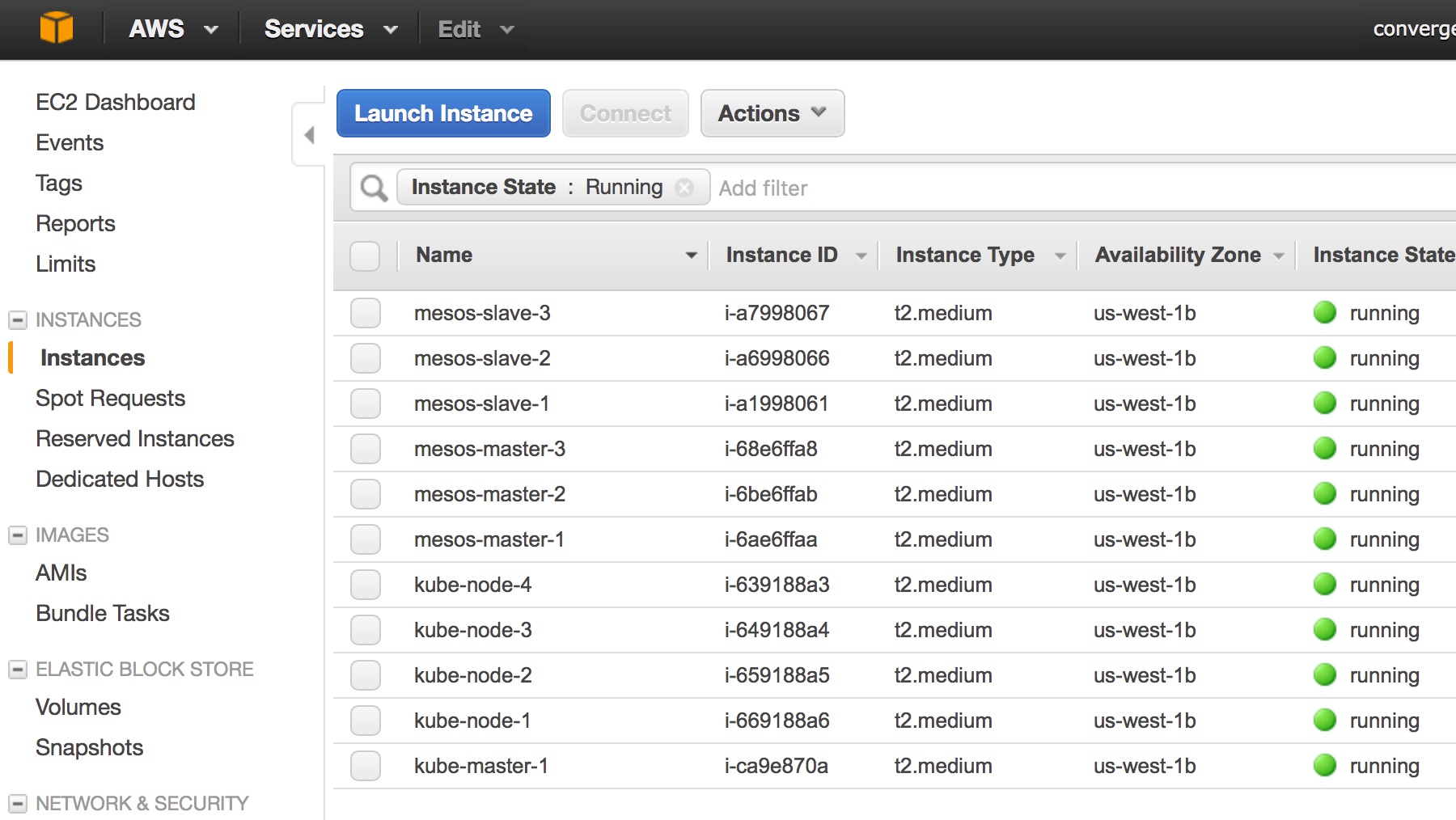Collapse the NETWORK & SECURITY section

click(18, 804)
